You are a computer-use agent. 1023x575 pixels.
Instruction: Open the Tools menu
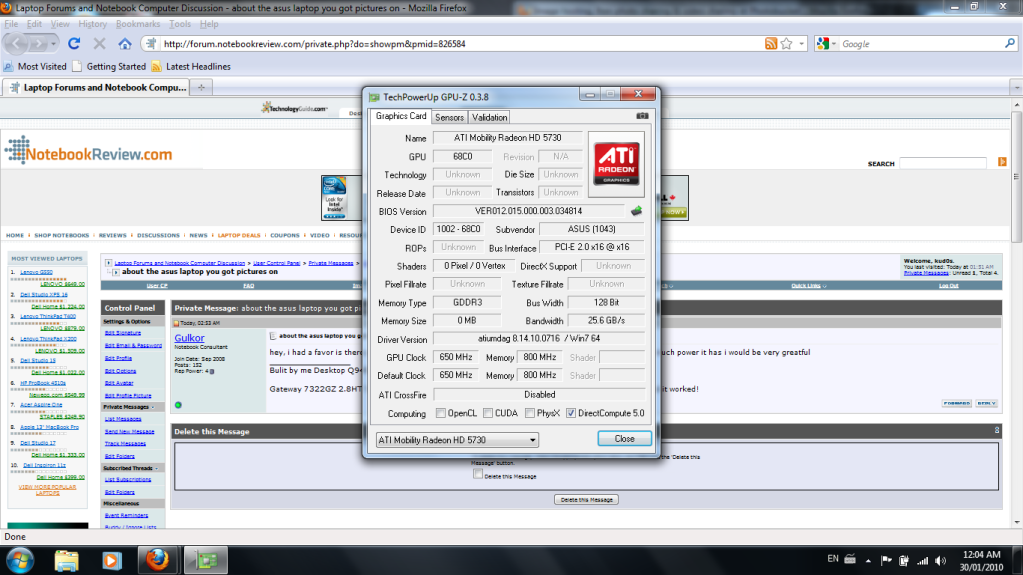(x=179, y=24)
